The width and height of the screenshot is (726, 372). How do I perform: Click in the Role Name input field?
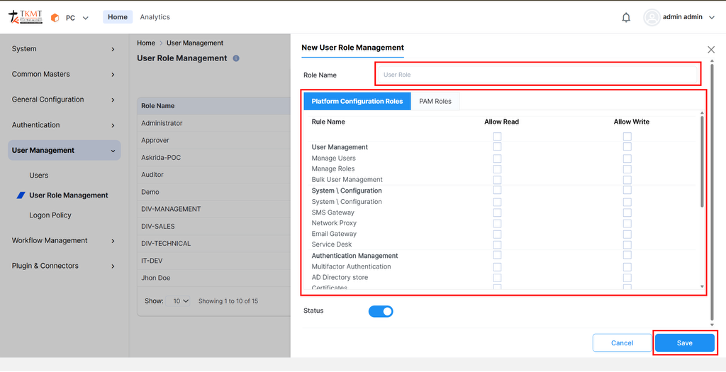point(538,75)
